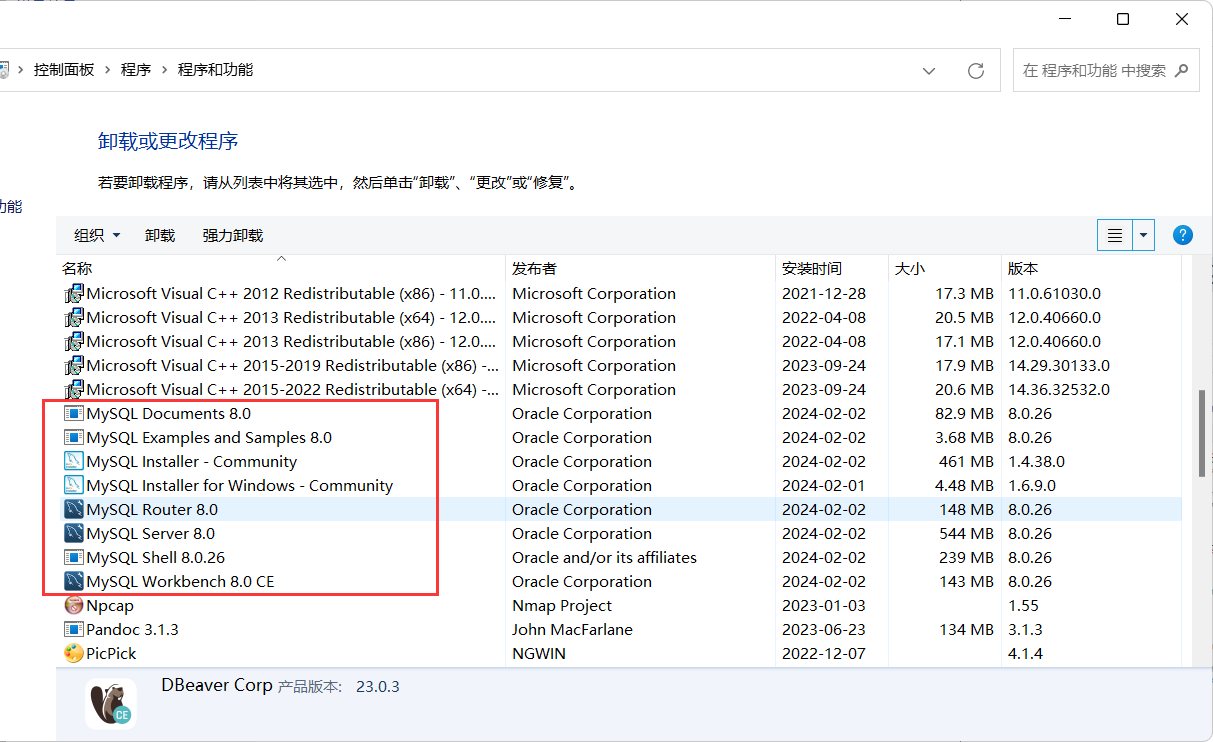
Task: Click the MySQL Installer for Windows icon
Action: point(73,485)
